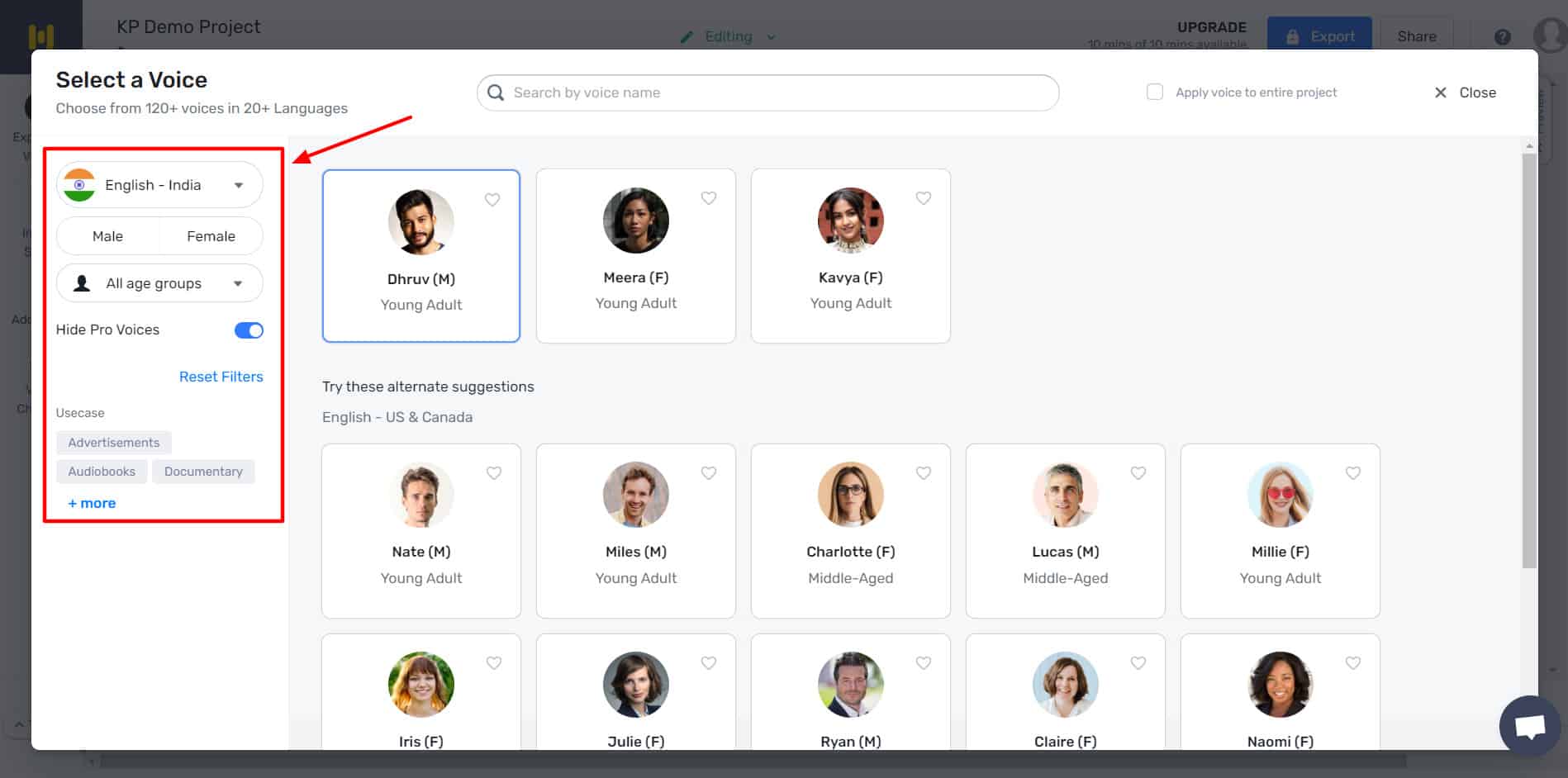Screen dimensions: 1568x778
Task: Click the India flag icon
Action: pos(79,185)
